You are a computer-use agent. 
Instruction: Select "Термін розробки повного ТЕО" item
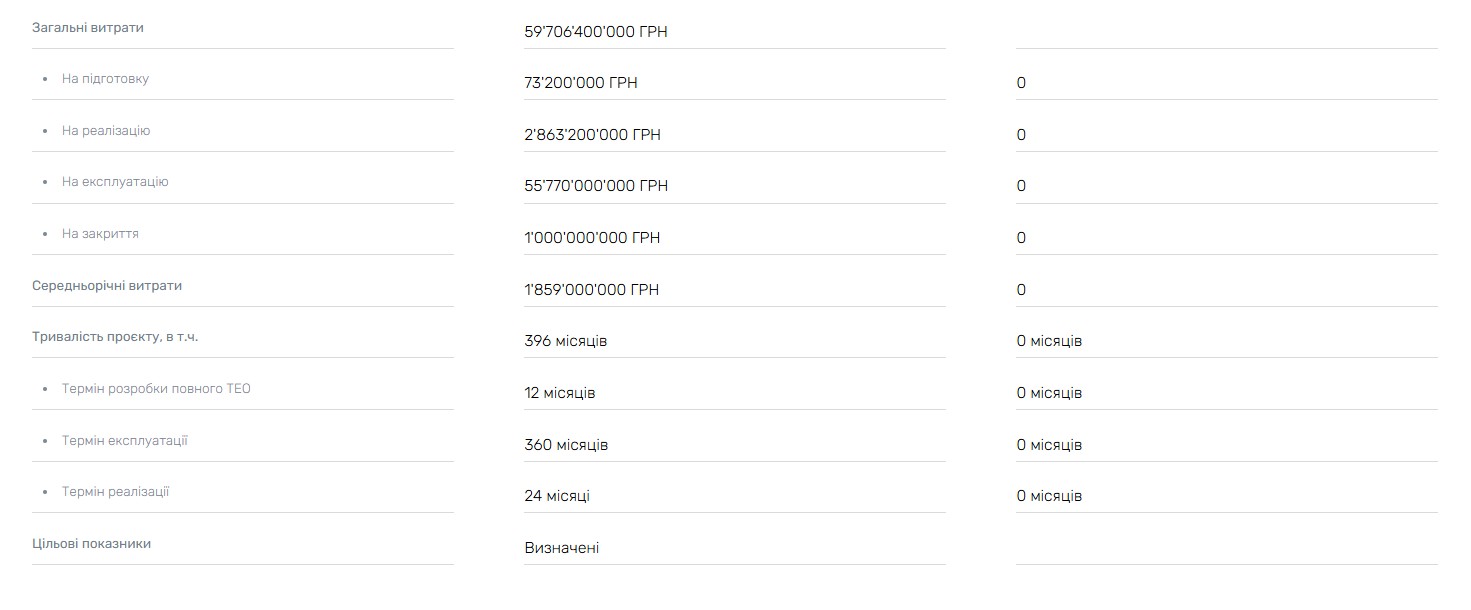[156, 389]
